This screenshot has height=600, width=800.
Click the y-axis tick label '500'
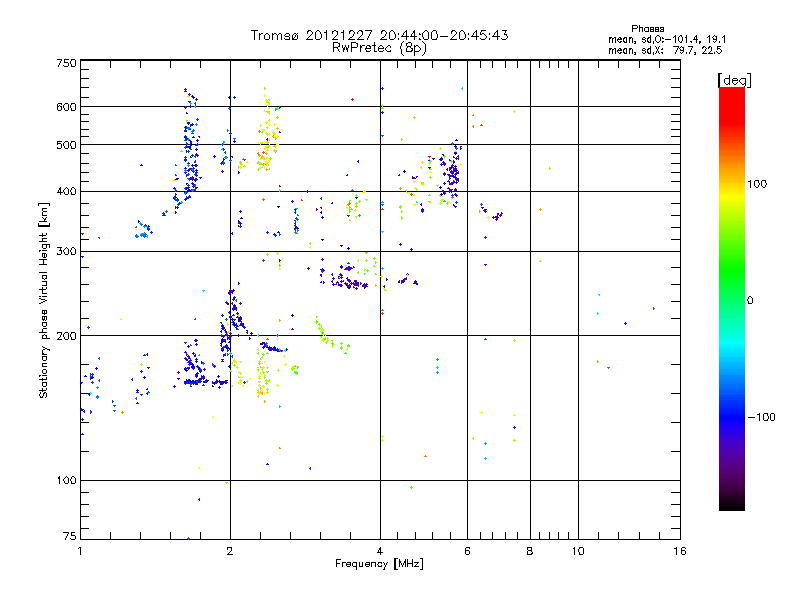(66, 145)
